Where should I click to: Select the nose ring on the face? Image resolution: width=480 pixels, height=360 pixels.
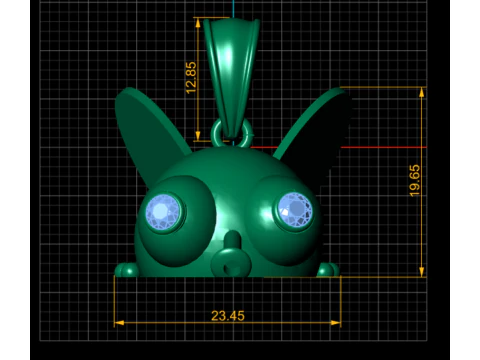click(x=231, y=262)
